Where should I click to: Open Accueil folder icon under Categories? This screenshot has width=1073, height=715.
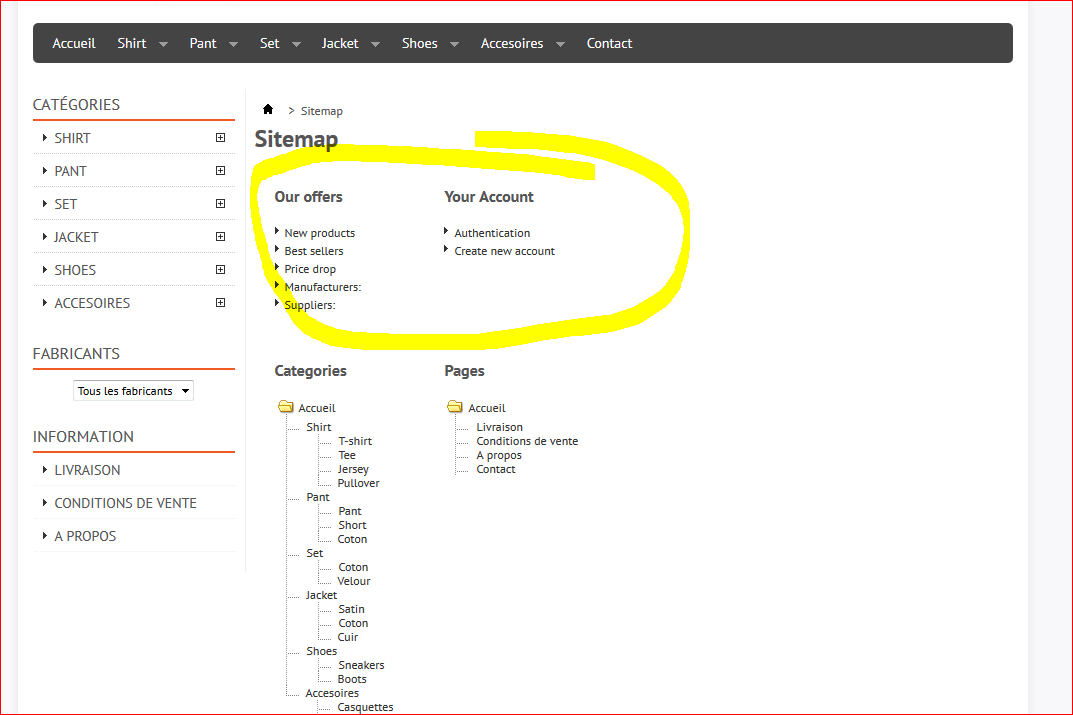[x=285, y=407]
